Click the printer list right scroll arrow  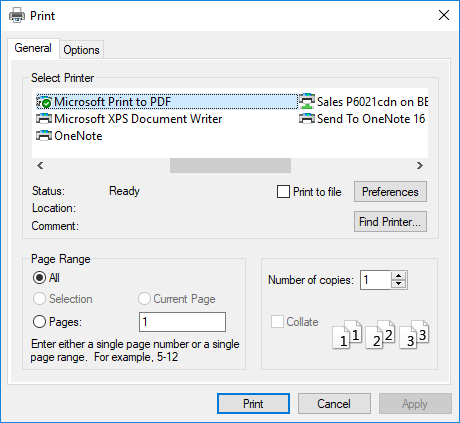pos(420,166)
